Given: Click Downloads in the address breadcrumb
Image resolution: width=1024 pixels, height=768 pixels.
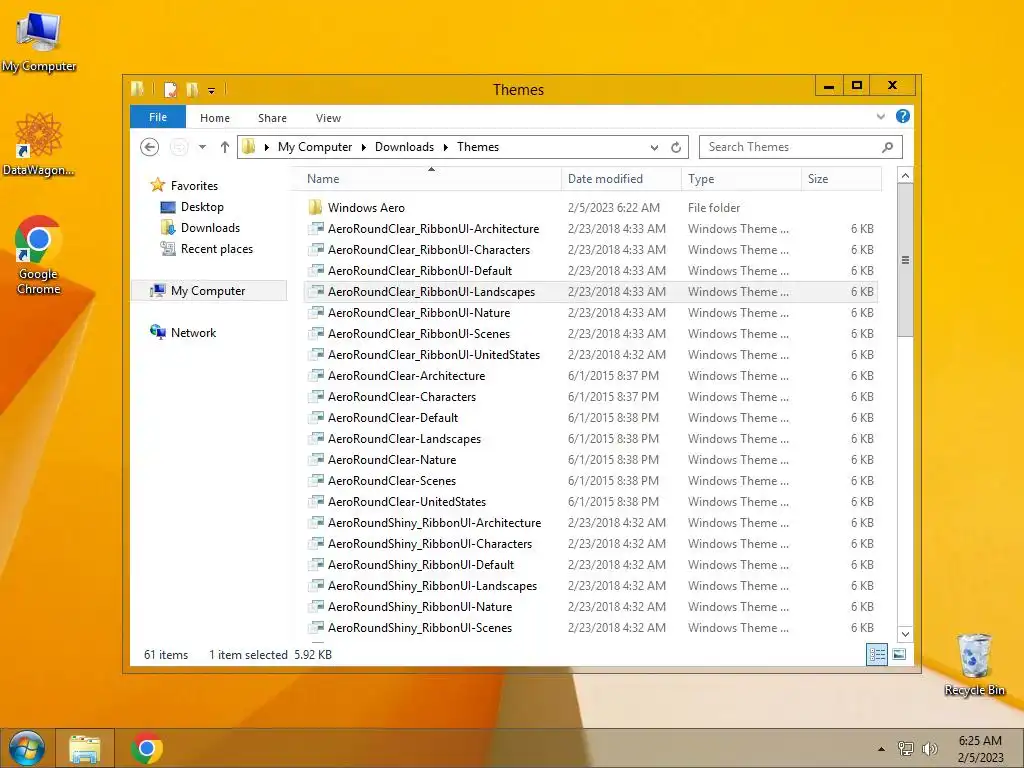Looking at the screenshot, I should tap(404, 147).
